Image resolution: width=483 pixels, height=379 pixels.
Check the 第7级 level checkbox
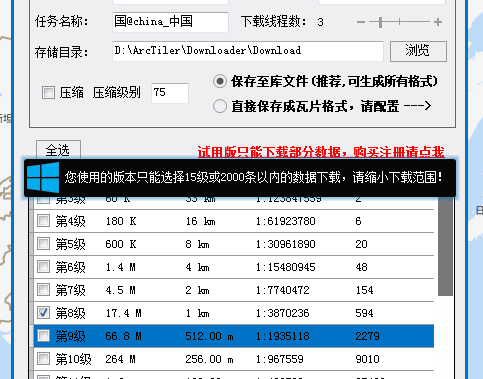43,290
